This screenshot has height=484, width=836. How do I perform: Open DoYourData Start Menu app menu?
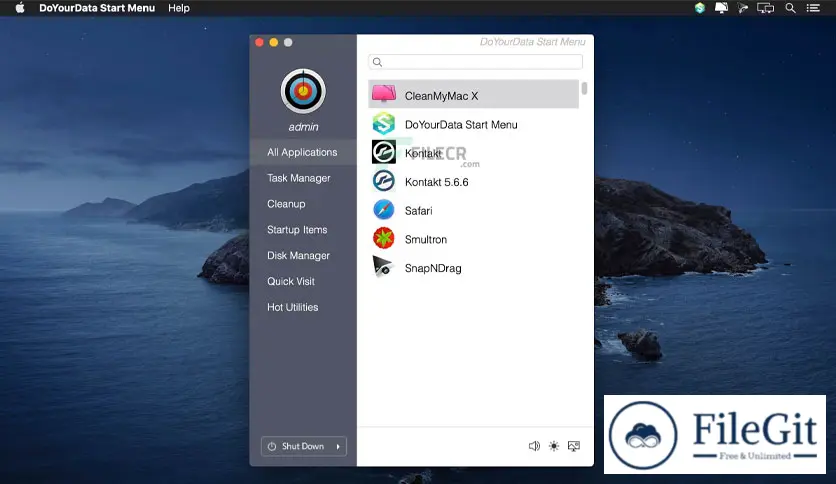point(97,8)
